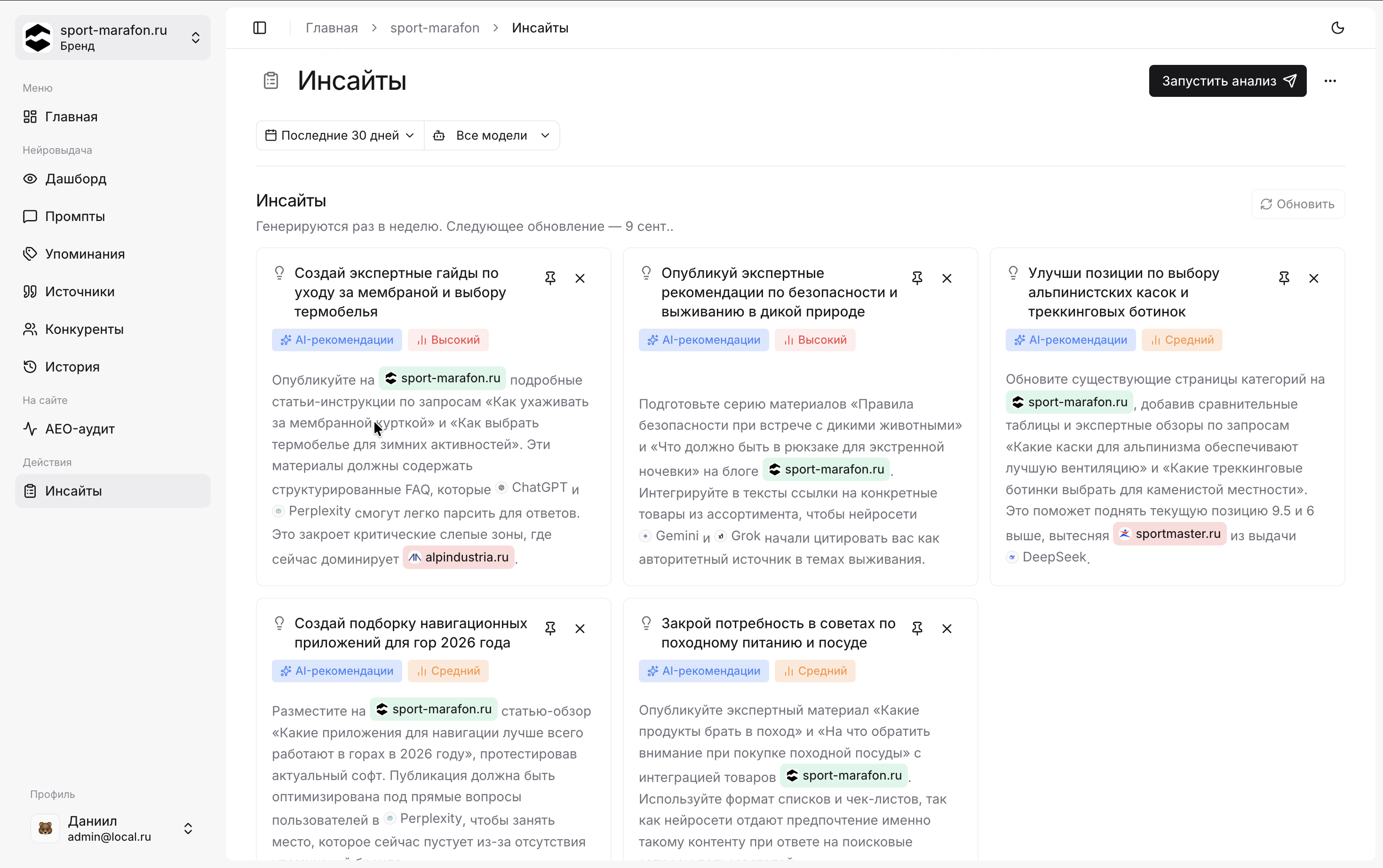The image size is (1383, 868).
Task: Click lightbulb icon on навигационные приложения card
Action: tap(279, 623)
